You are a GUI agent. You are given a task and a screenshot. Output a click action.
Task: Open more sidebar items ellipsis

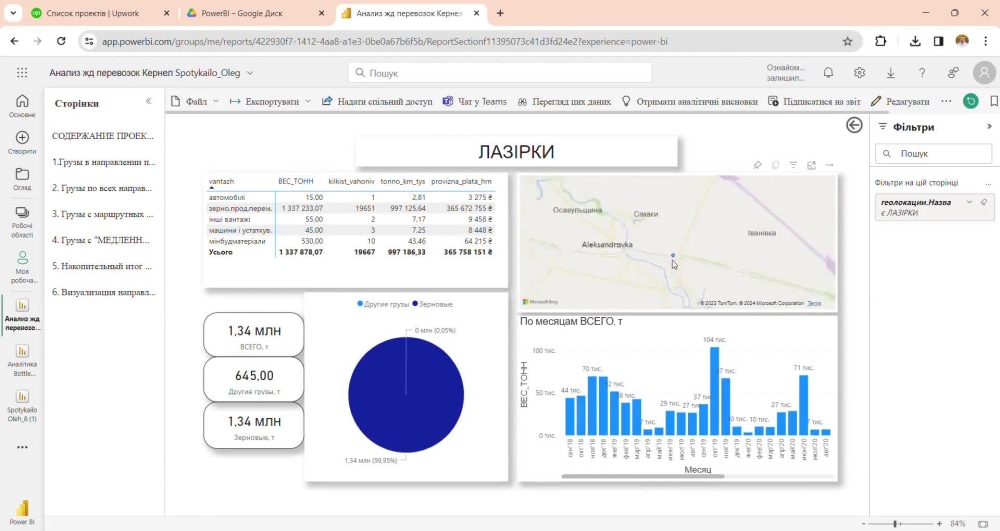22,447
